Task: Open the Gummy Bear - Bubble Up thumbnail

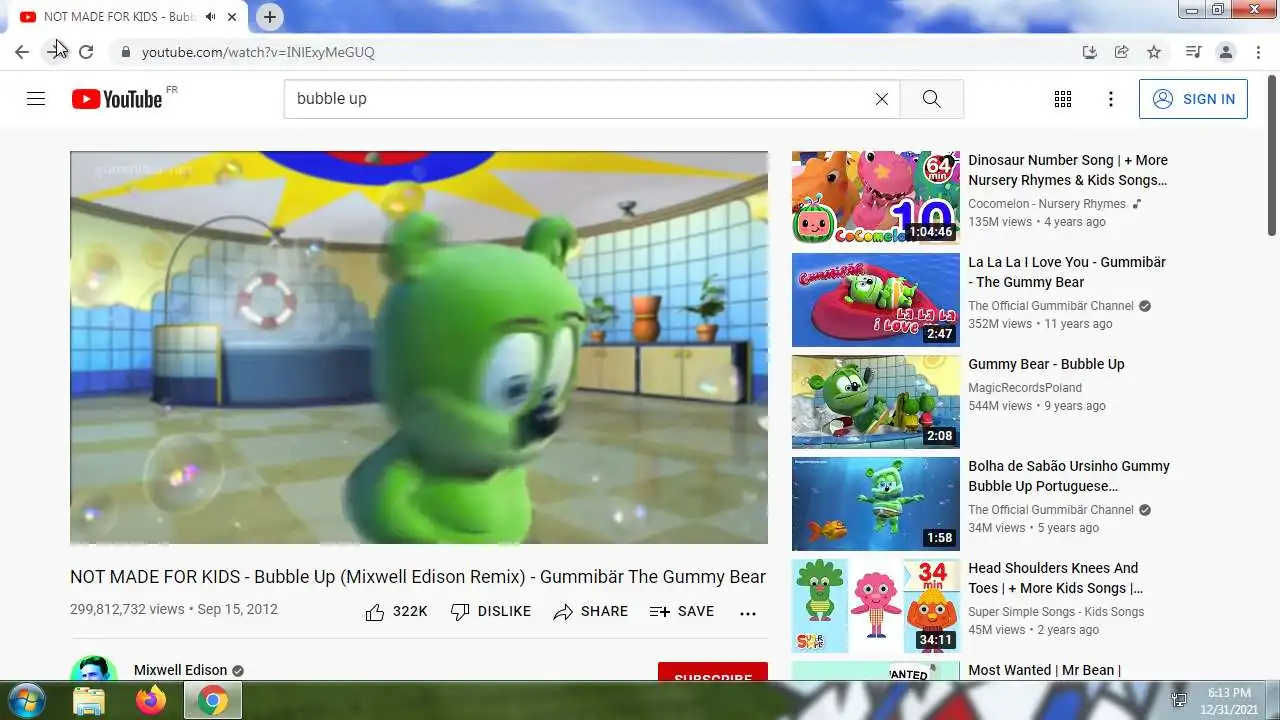Action: (876, 402)
